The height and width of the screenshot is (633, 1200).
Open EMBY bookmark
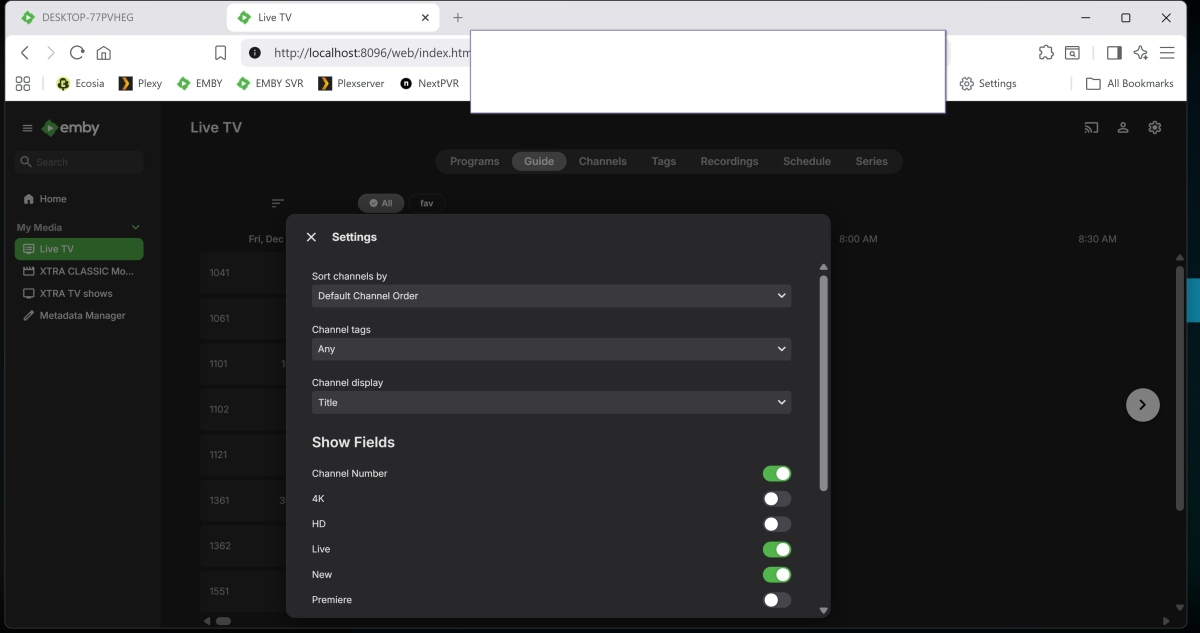[199, 83]
